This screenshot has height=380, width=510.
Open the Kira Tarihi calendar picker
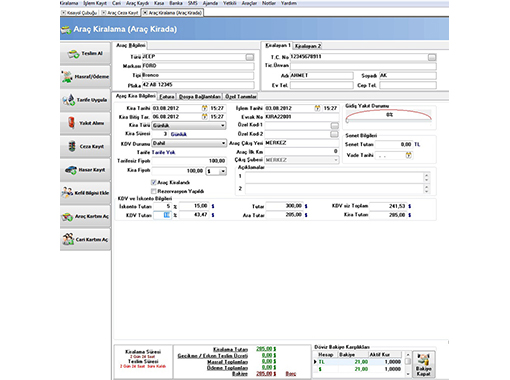point(204,108)
